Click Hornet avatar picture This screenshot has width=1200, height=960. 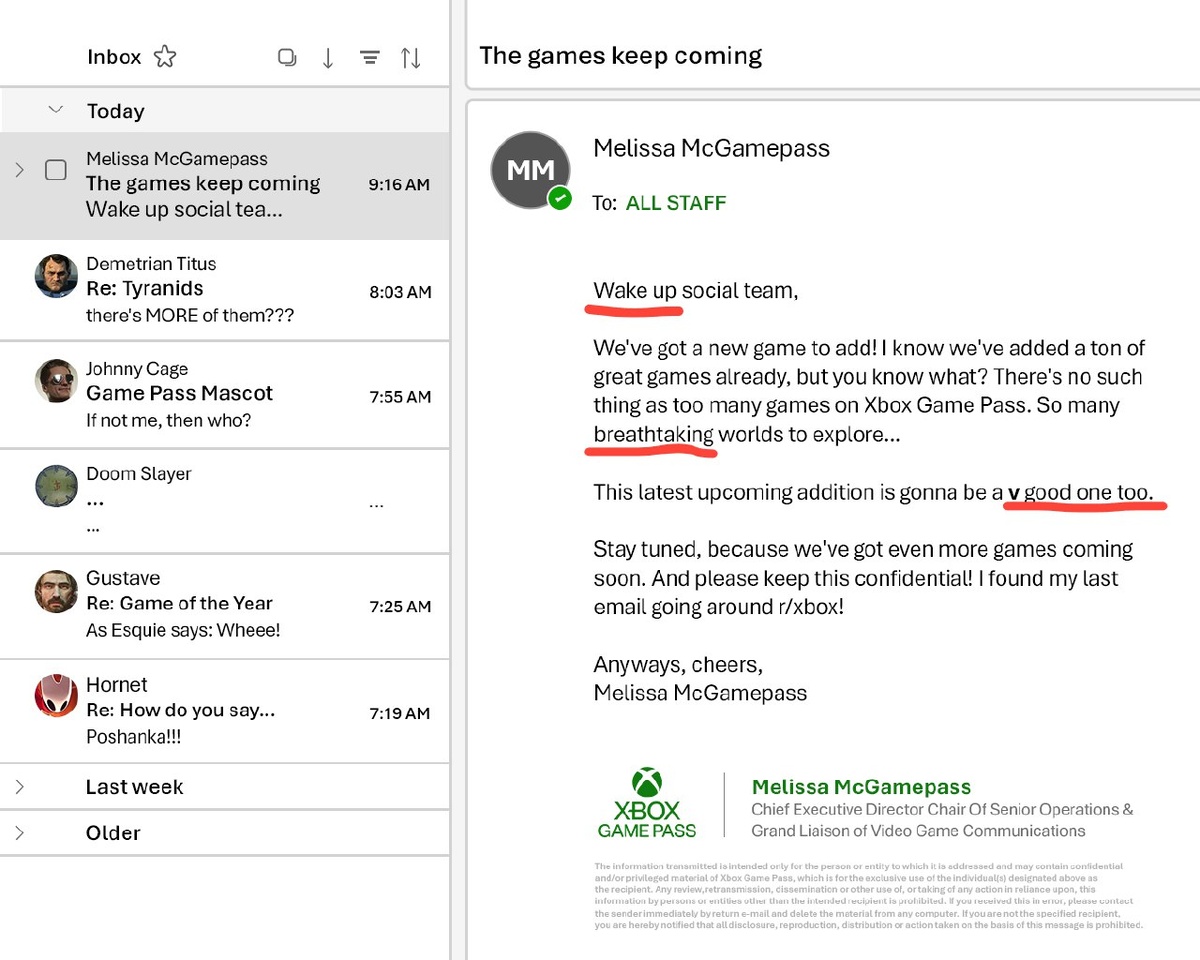[x=56, y=696]
